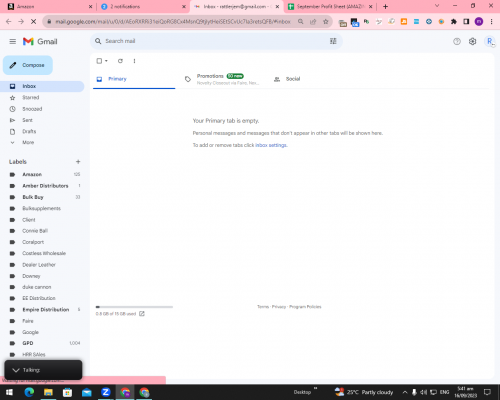This screenshot has width=500, height=400.
Task: Open the Privacy link
Action: [x=279, y=307]
